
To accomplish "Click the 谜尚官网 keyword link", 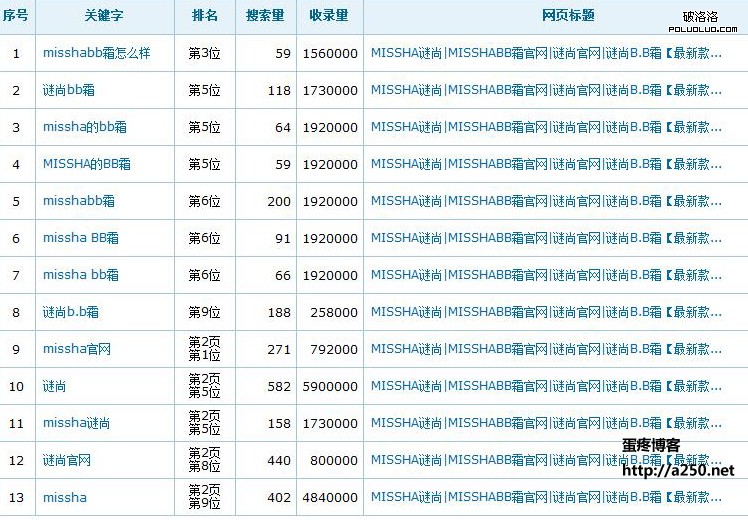I will tap(67, 460).
